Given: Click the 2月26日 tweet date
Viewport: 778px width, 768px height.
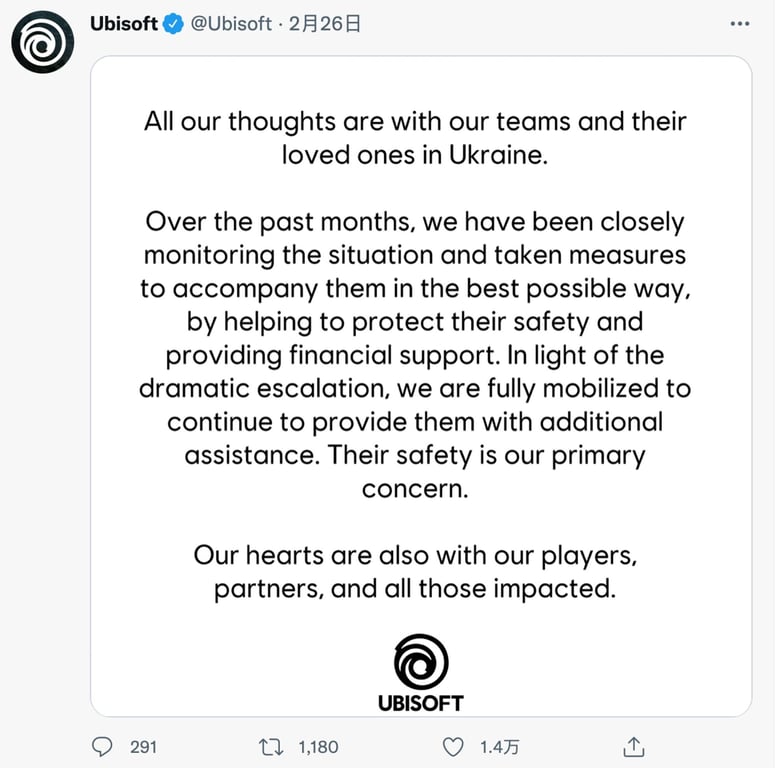Looking at the screenshot, I should (324, 24).
